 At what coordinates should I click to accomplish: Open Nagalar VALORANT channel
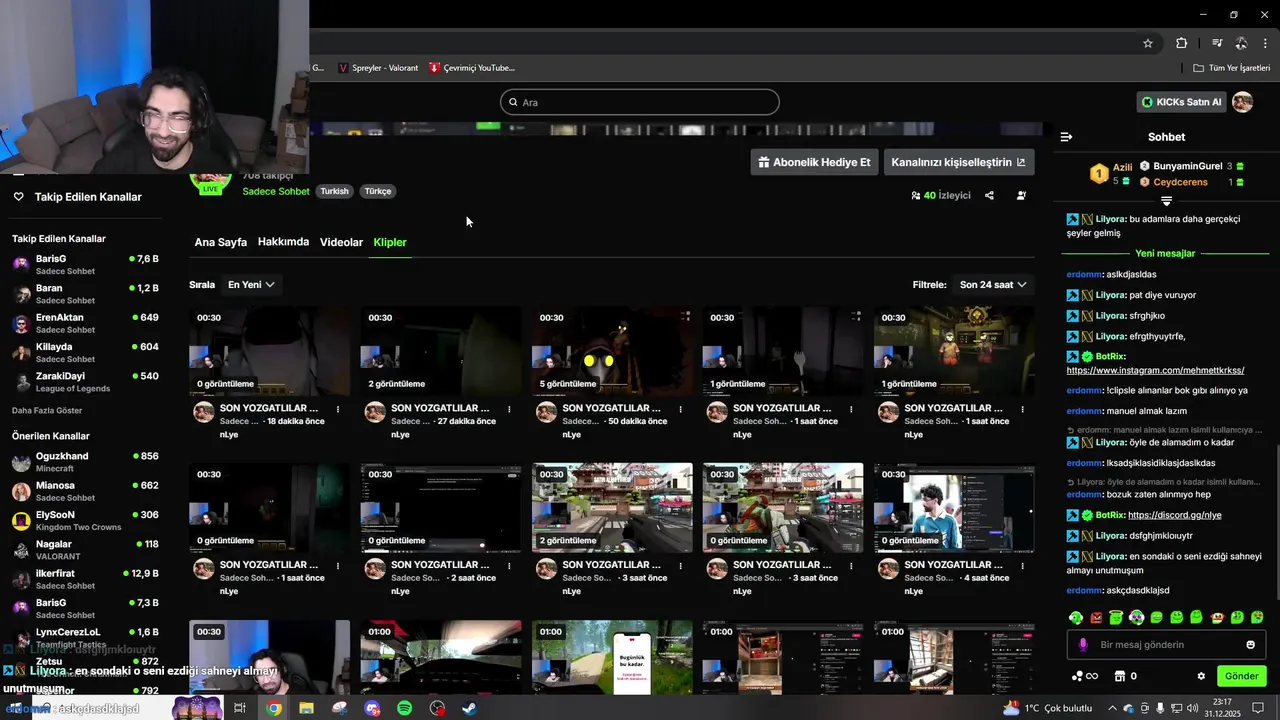(85, 550)
